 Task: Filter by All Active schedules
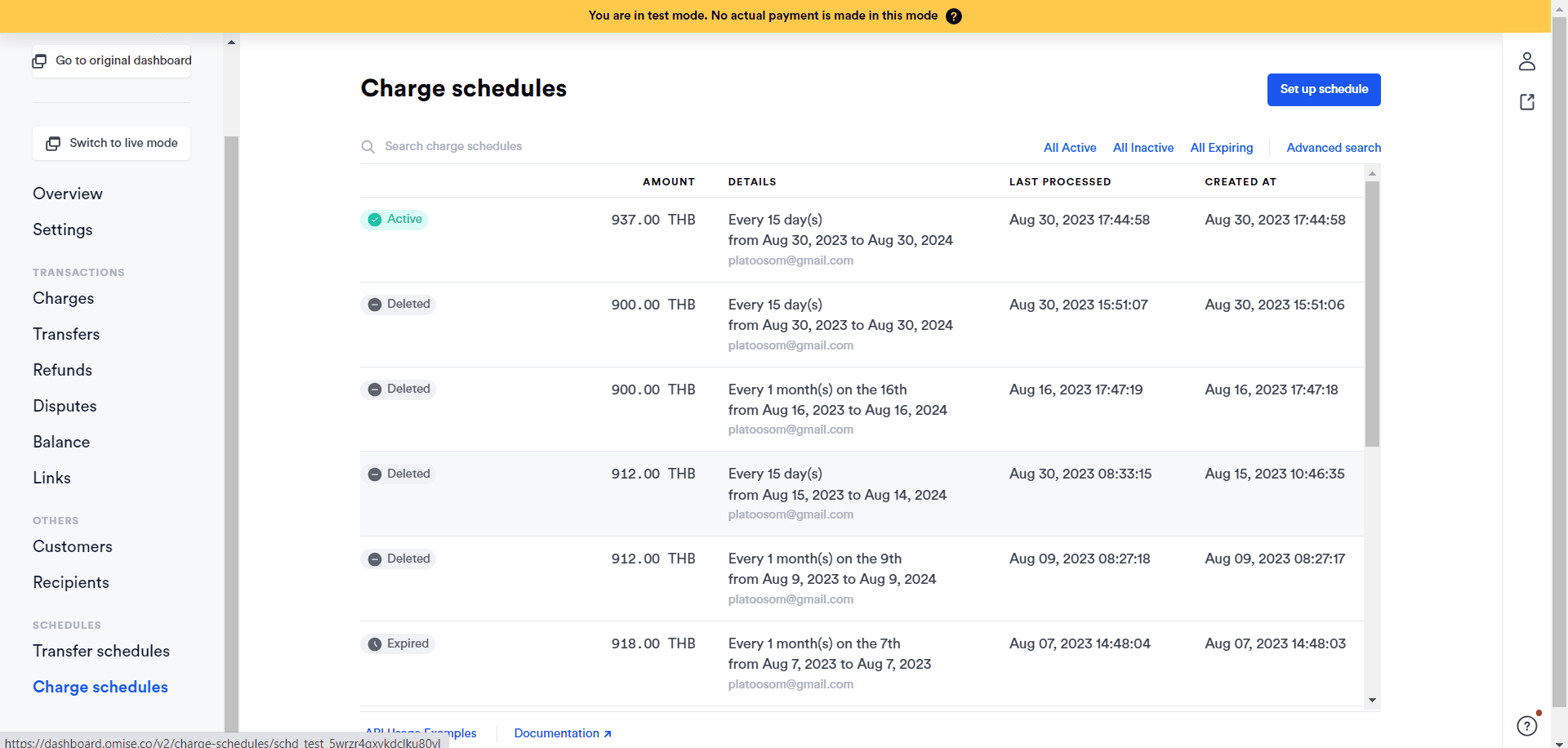[x=1069, y=148]
